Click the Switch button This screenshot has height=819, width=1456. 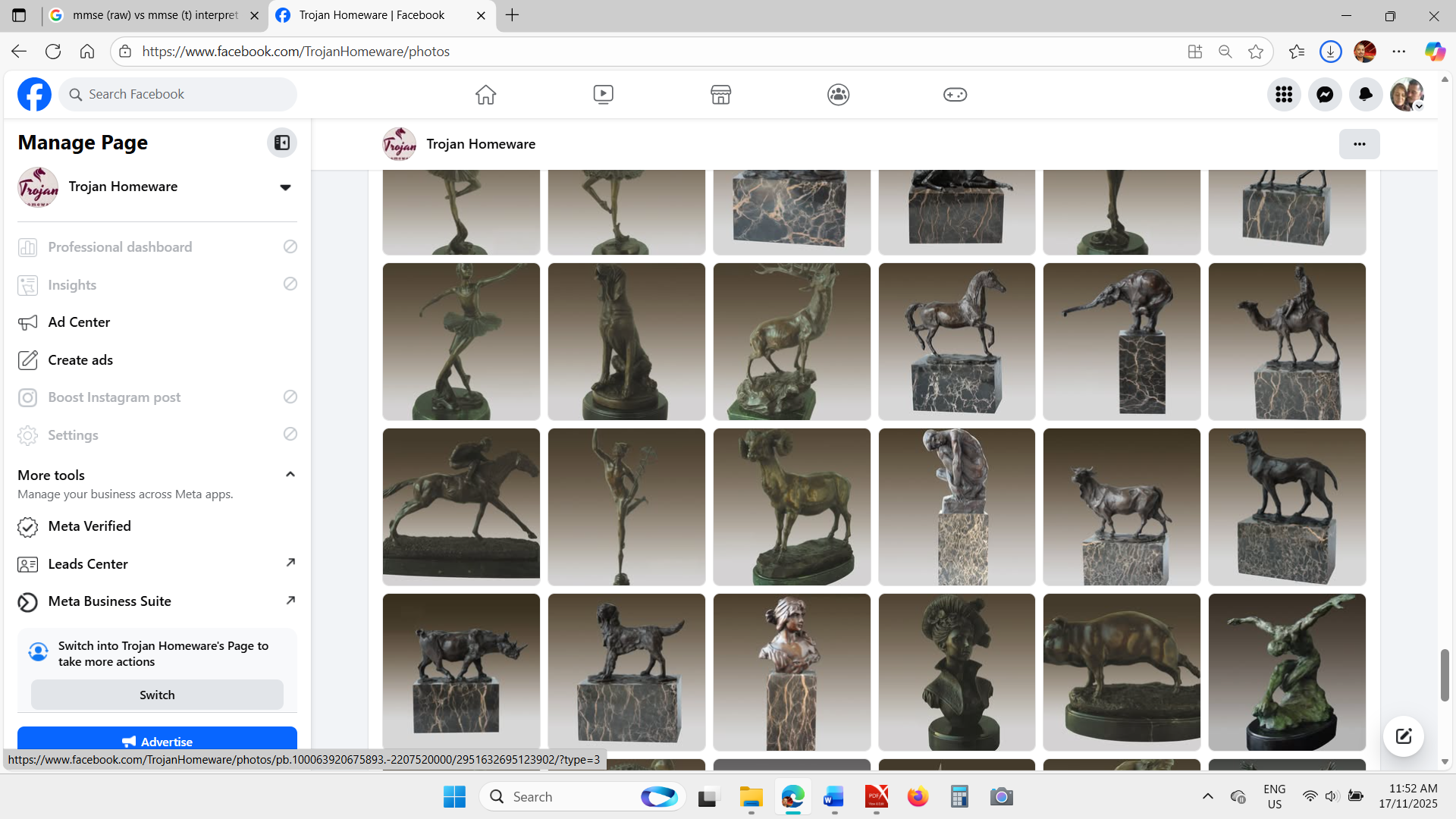[x=157, y=695]
